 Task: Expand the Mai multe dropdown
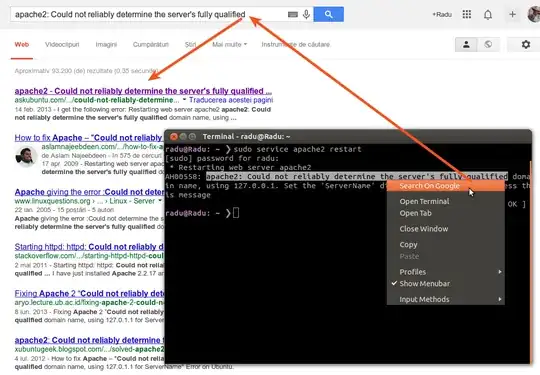[229, 44]
